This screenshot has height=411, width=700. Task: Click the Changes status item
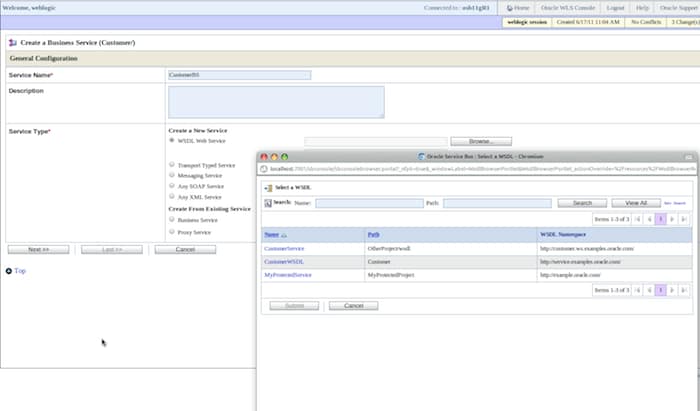[x=684, y=22]
